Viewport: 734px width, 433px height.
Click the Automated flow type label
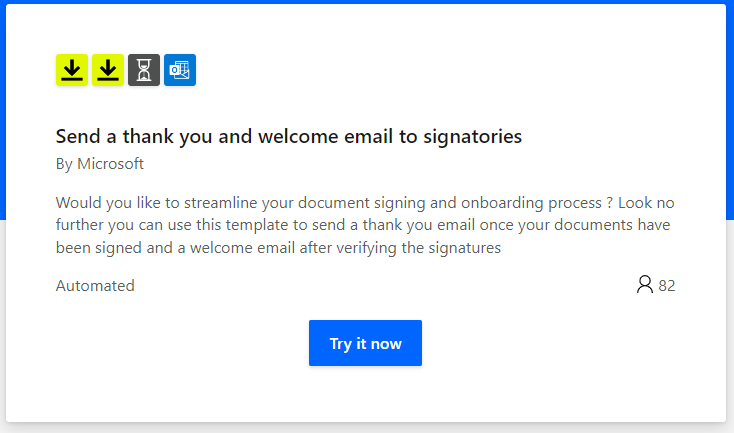(x=95, y=286)
